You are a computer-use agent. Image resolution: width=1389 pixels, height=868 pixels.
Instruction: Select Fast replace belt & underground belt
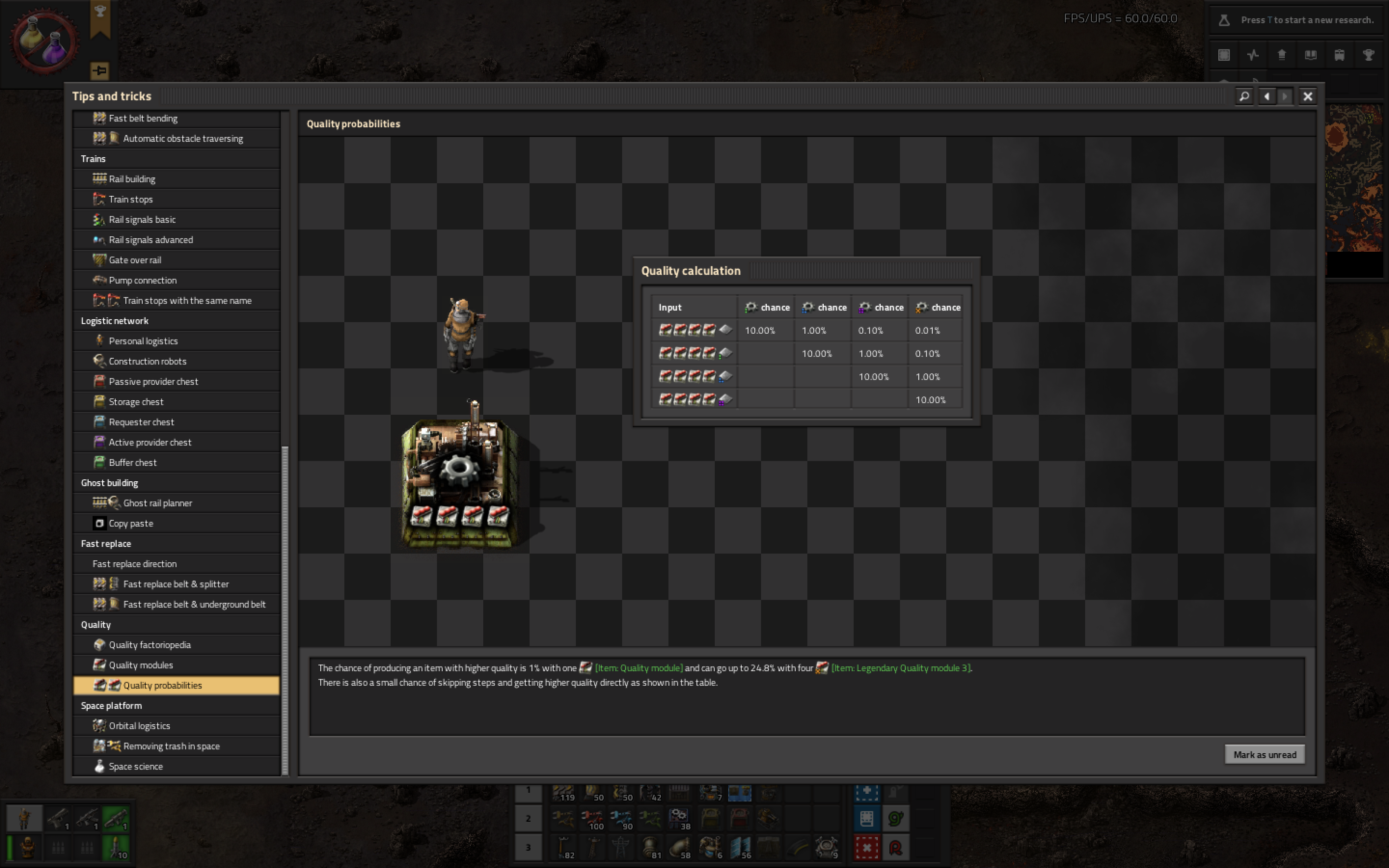pos(177,605)
